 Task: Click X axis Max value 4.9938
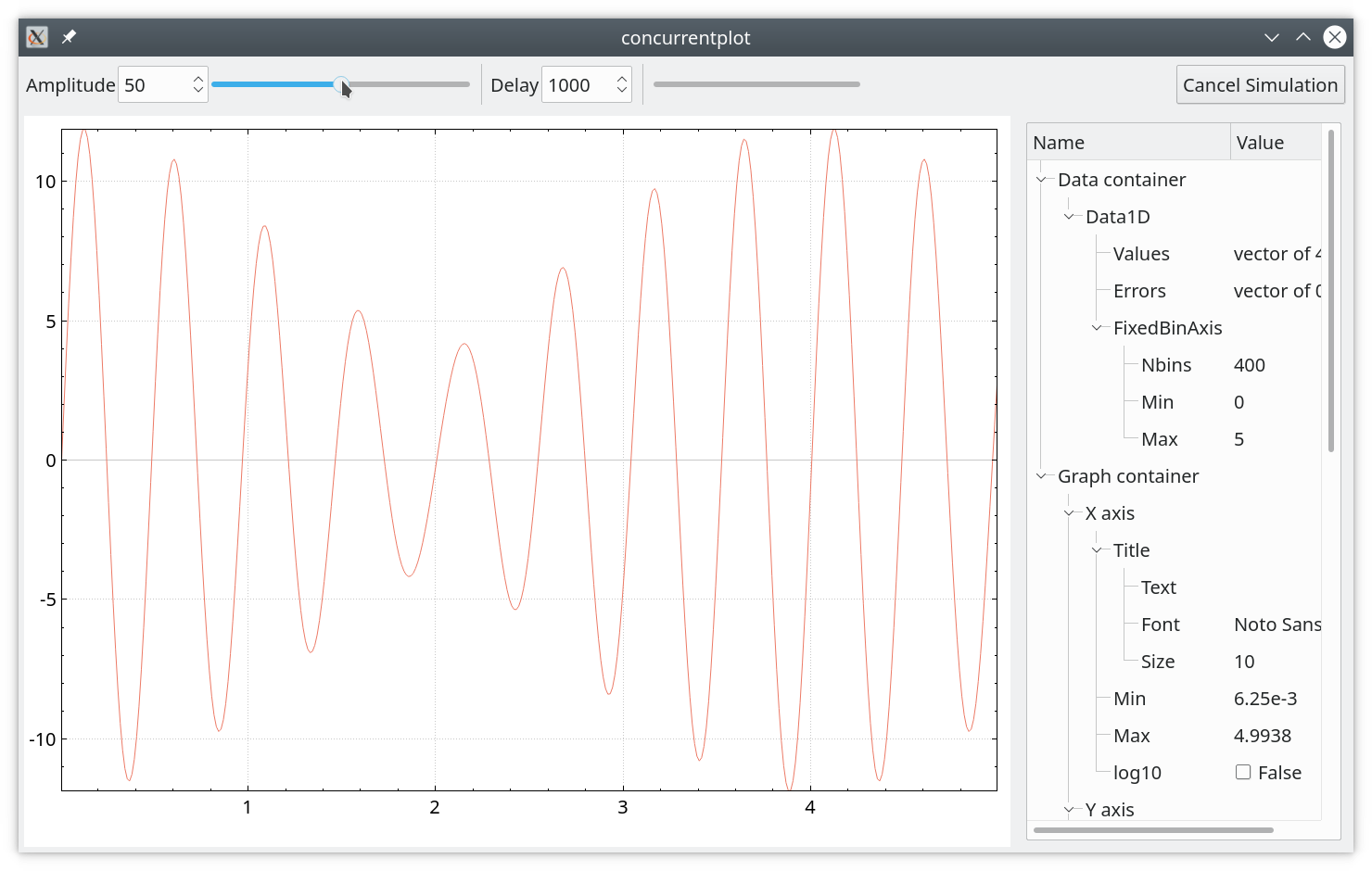1263,736
